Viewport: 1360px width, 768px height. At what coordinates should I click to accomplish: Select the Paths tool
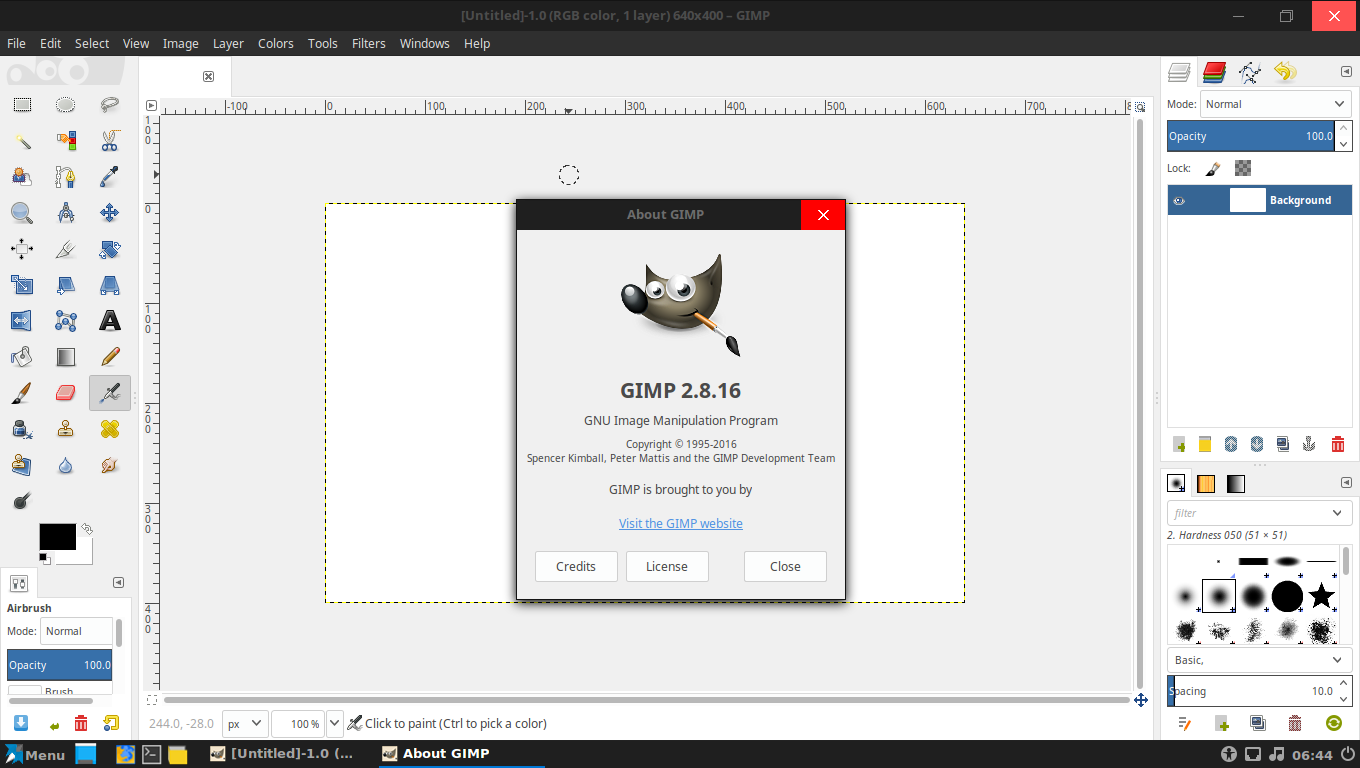tap(66, 177)
